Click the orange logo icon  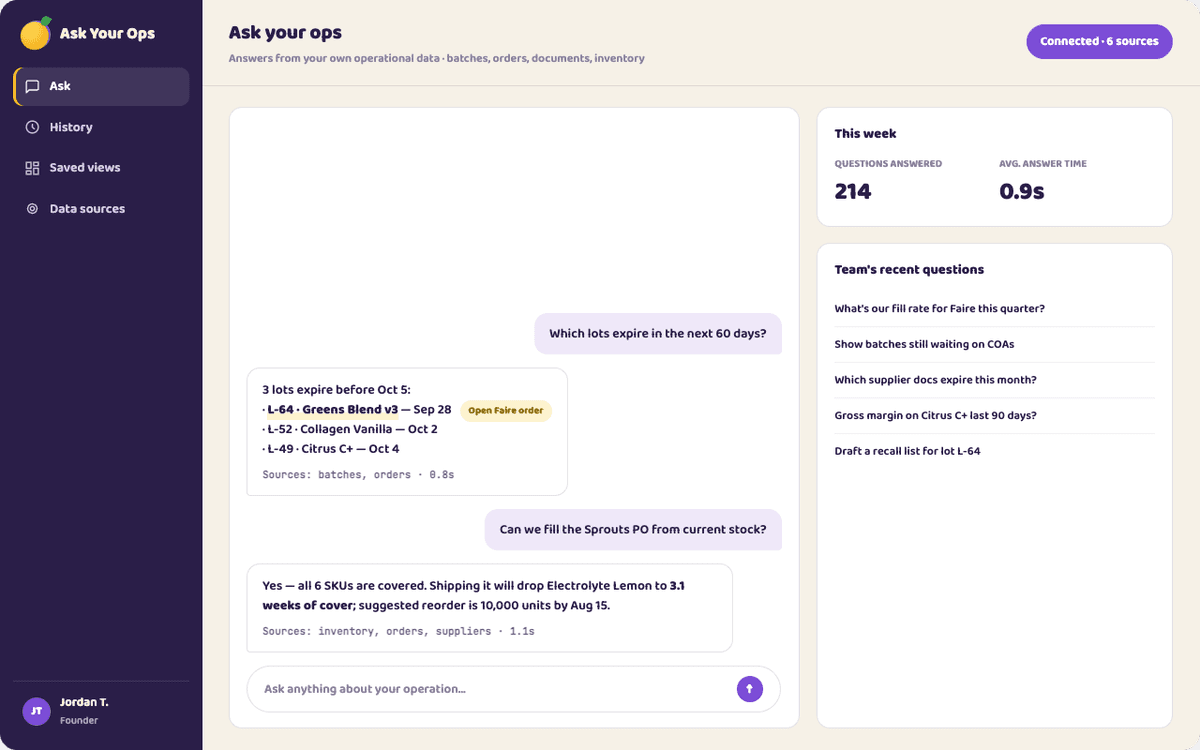[36, 33]
